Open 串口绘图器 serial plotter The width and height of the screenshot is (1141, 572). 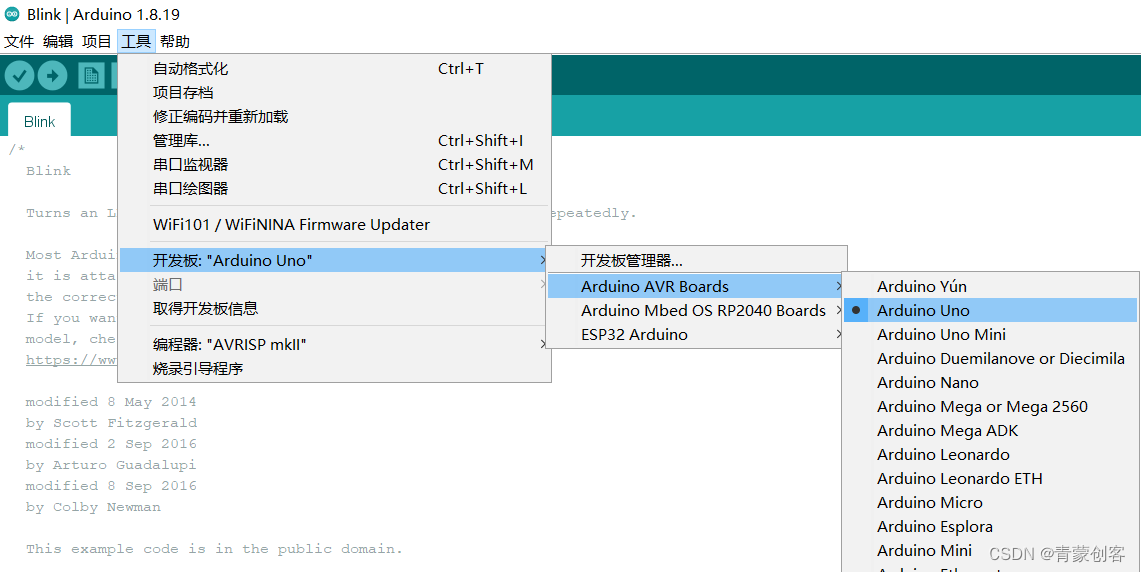334,188
